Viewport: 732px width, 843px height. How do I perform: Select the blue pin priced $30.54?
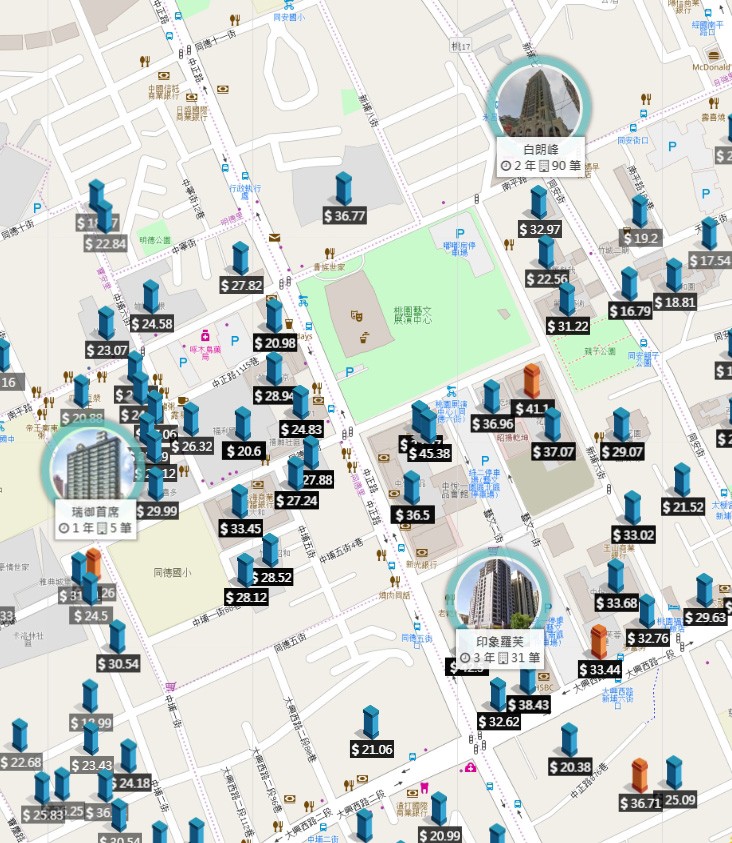117,637
